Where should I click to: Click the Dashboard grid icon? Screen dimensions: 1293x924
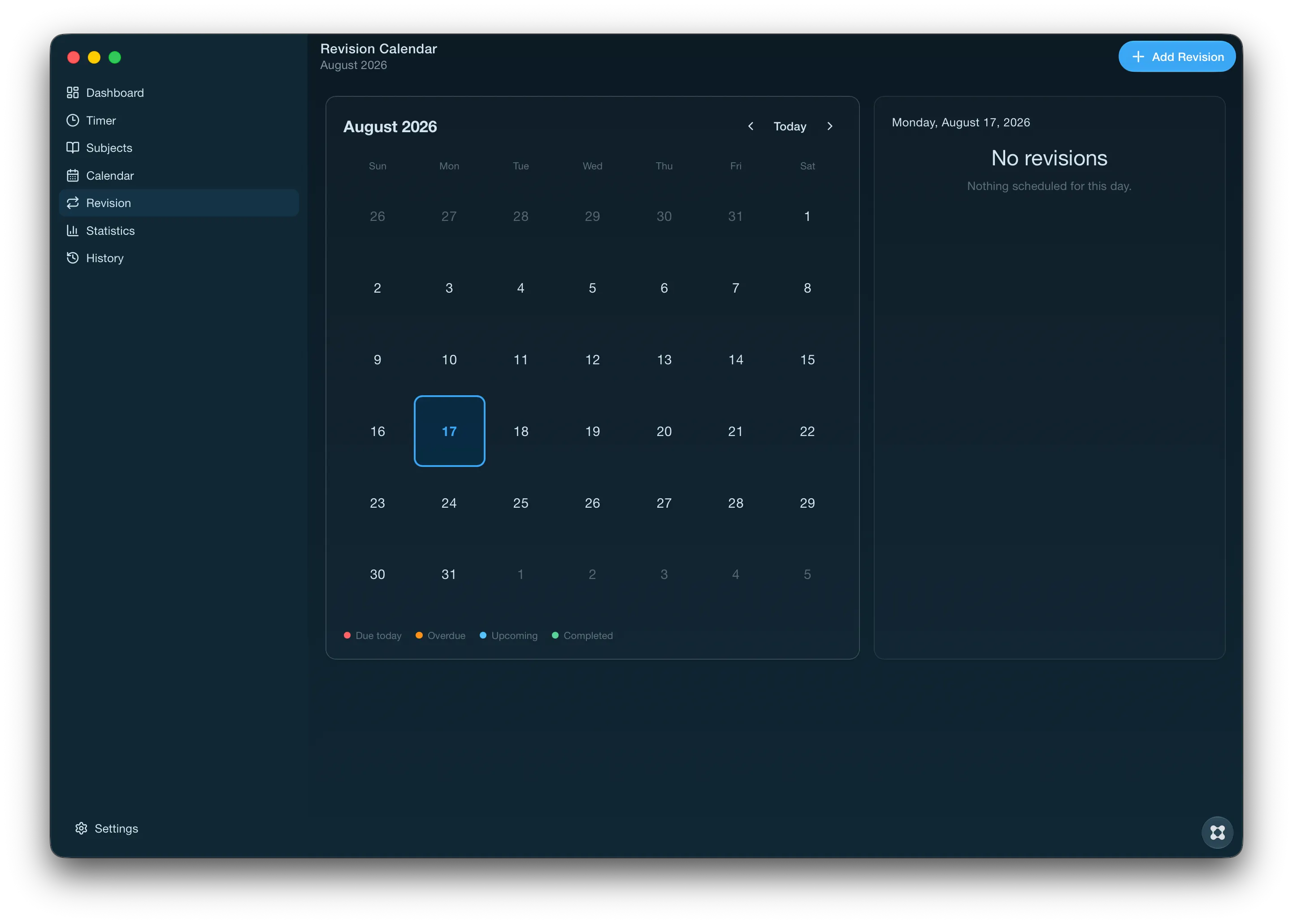tap(72, 93)
